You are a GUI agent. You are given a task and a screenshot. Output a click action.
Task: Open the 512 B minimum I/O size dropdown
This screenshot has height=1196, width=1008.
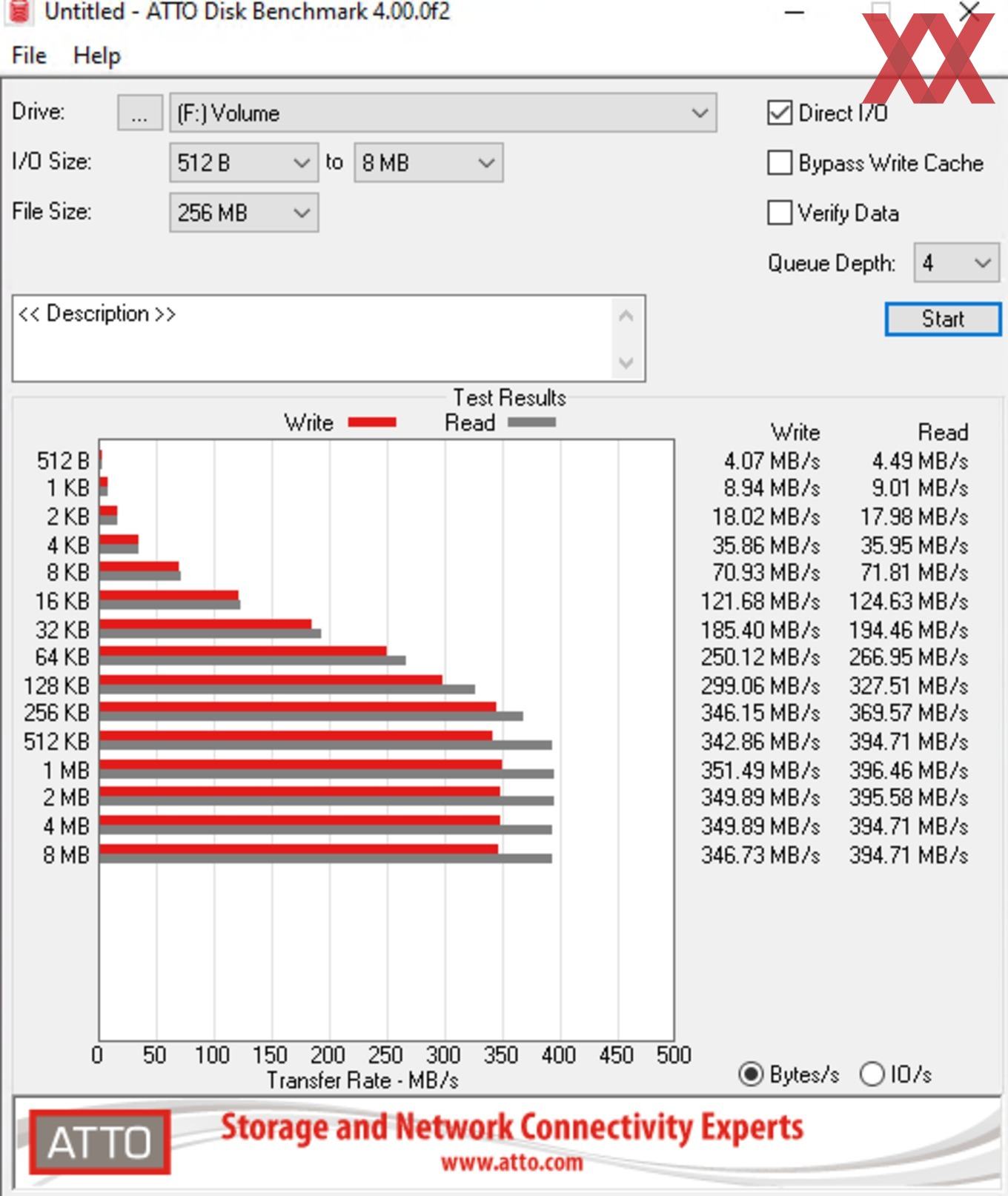(244, 162)
